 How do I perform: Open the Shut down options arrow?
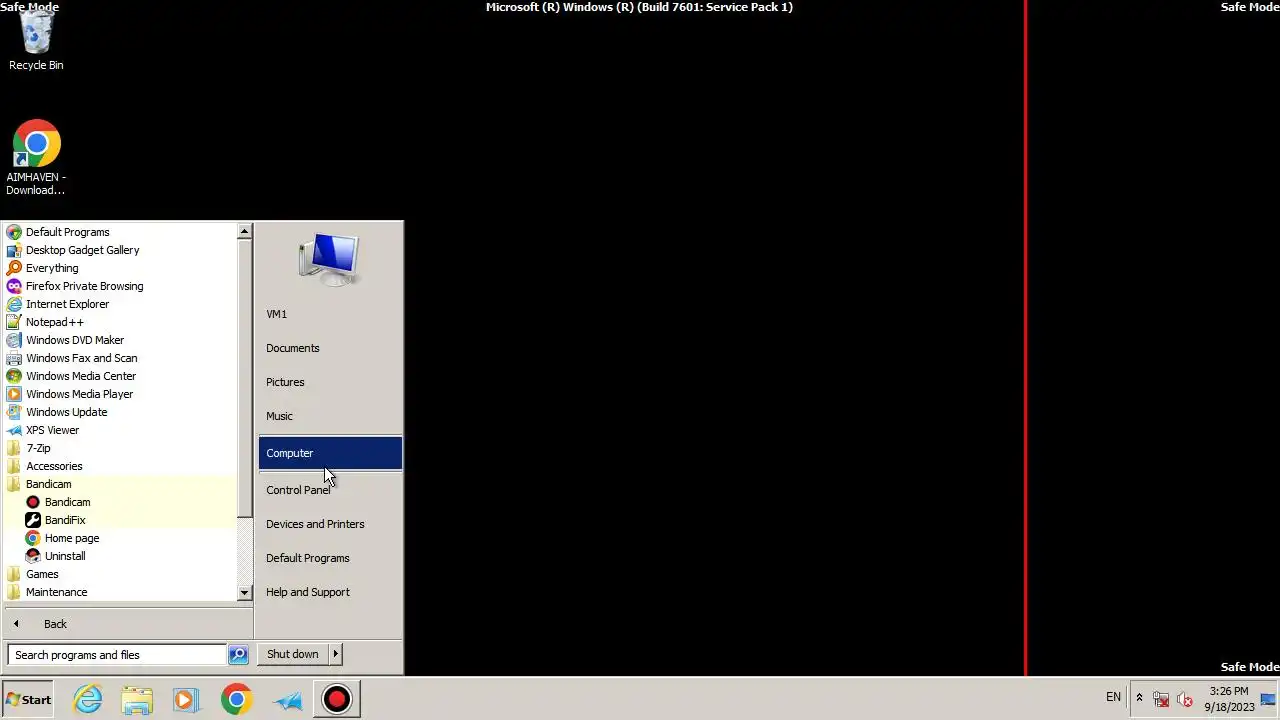(x=335, y=654)
